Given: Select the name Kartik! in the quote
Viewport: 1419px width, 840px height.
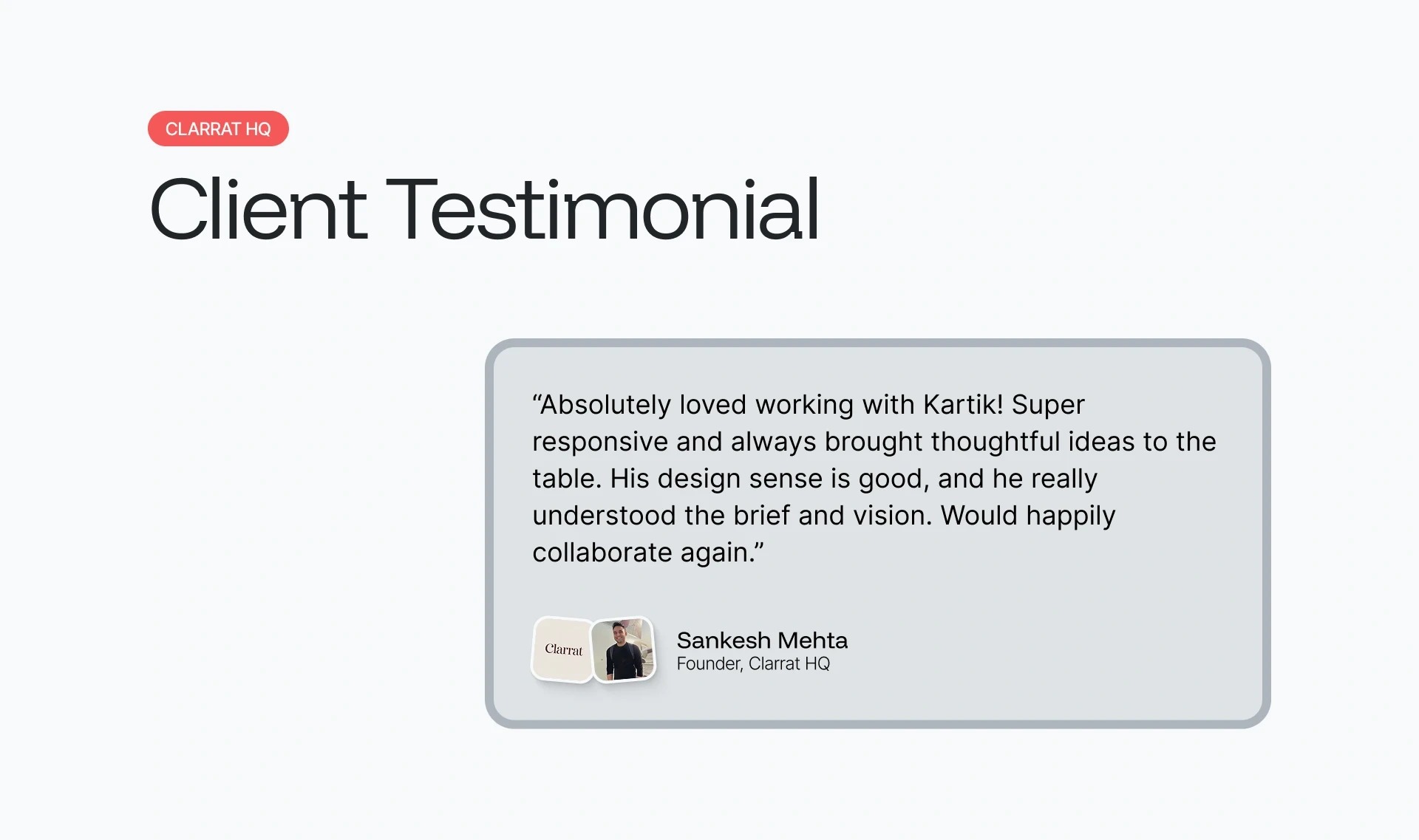Looking at the screenshot, I should coord(963,404).
